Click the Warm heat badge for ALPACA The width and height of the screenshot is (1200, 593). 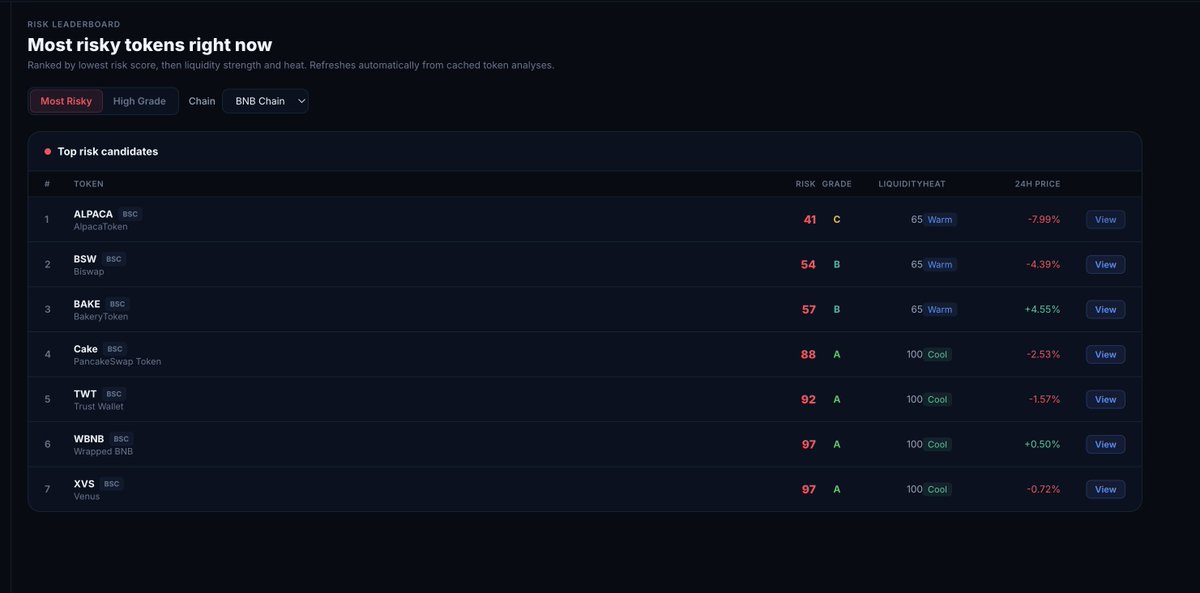point(940,220)
